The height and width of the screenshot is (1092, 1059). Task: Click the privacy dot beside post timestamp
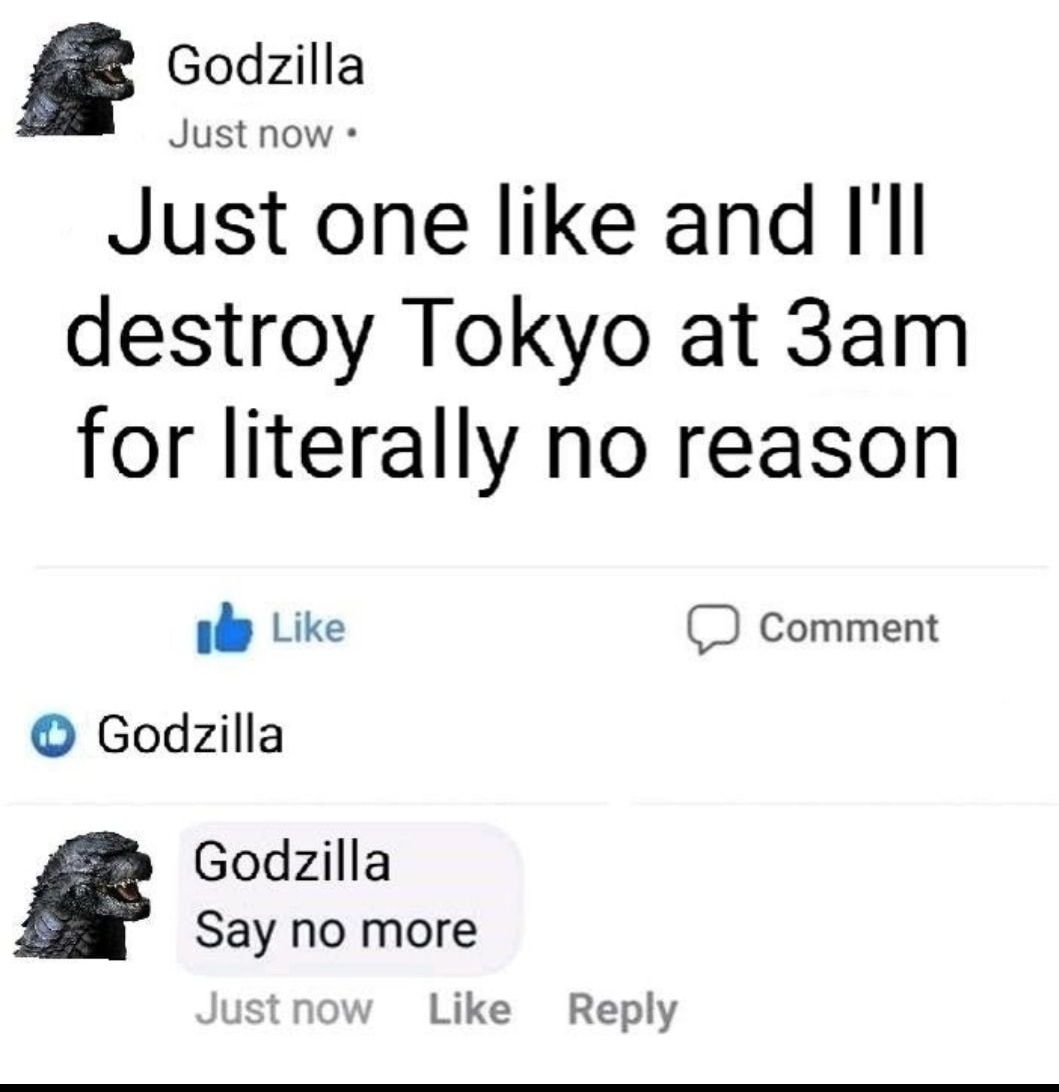click(x=351, y=134)
